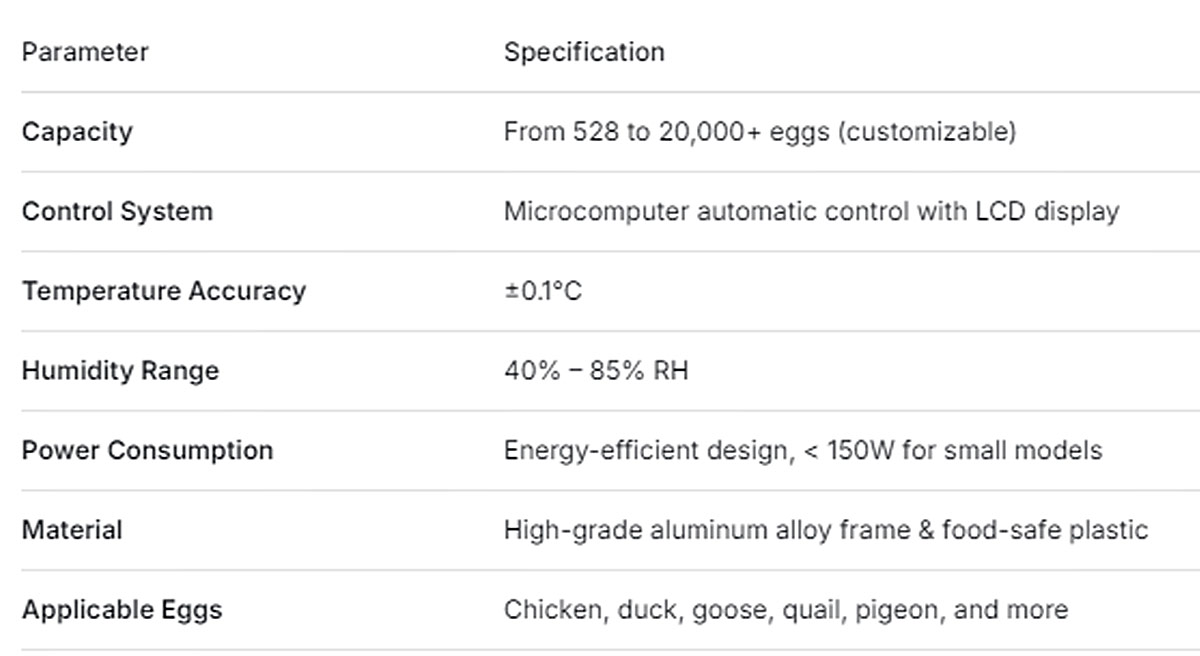Click the ±0.1°C temperature value
Image resolution: width=1200 pixels, height=656 pixels.
(x=543, y=292)
